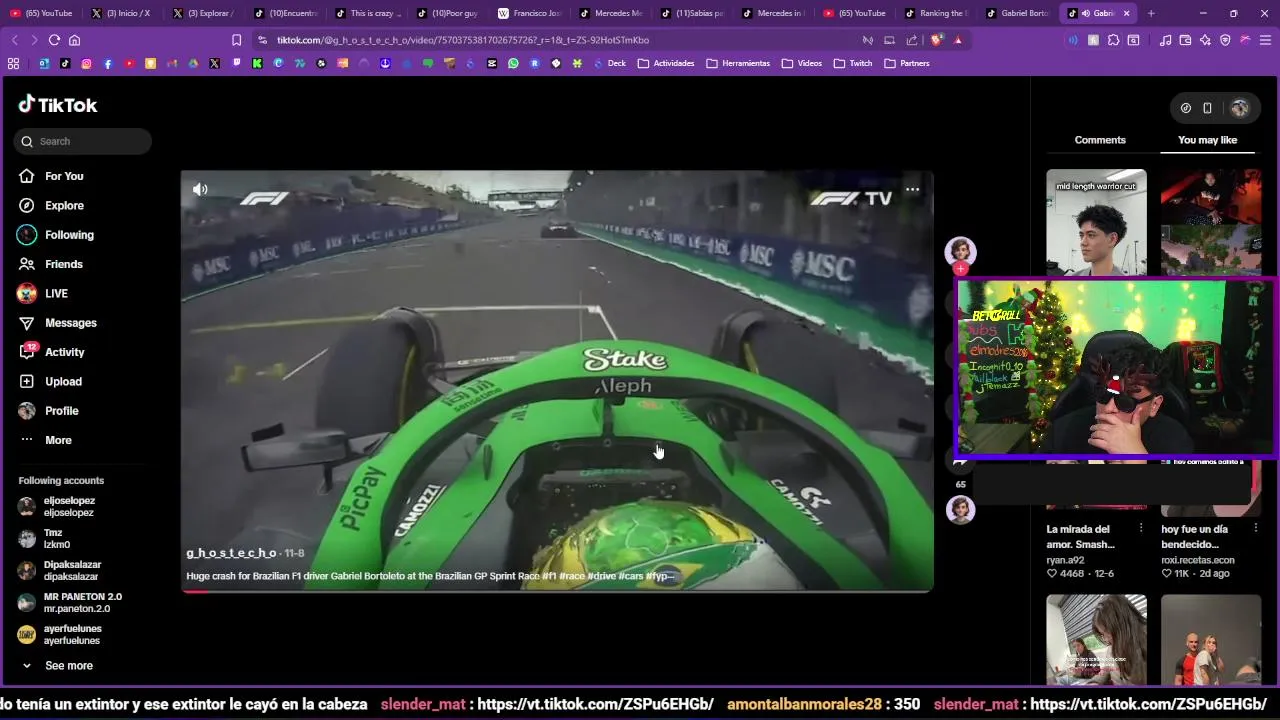
Task: Close the active Gabriel TikTok tab
Action: pos(1126,13)
